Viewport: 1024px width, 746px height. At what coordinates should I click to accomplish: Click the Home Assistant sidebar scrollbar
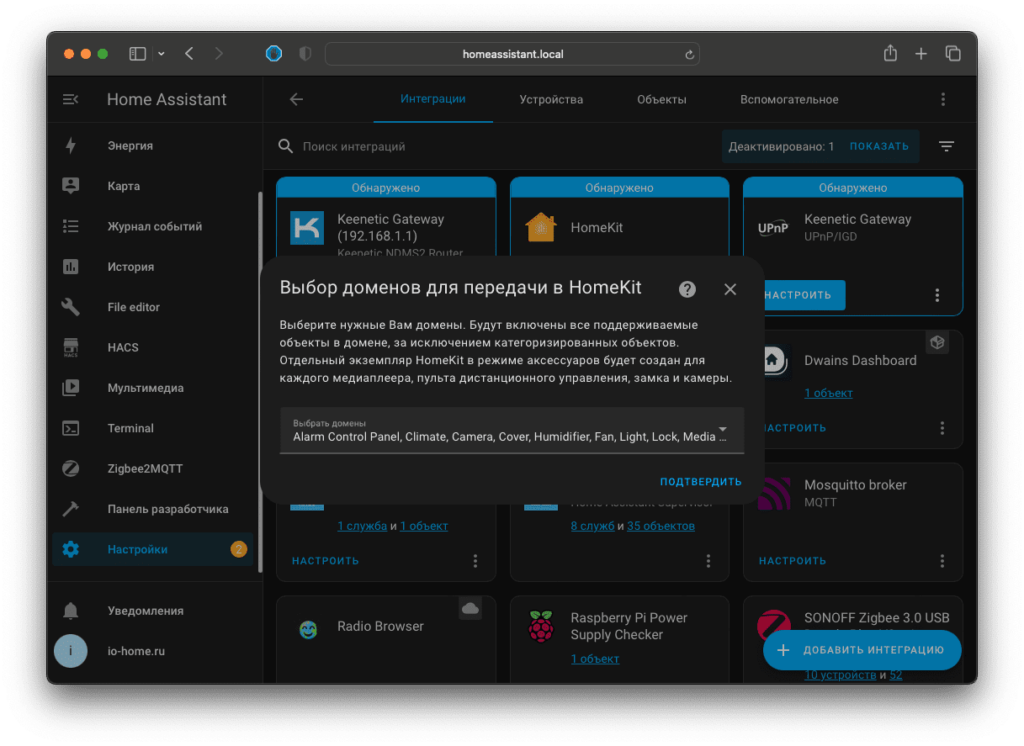pos(260,382)
